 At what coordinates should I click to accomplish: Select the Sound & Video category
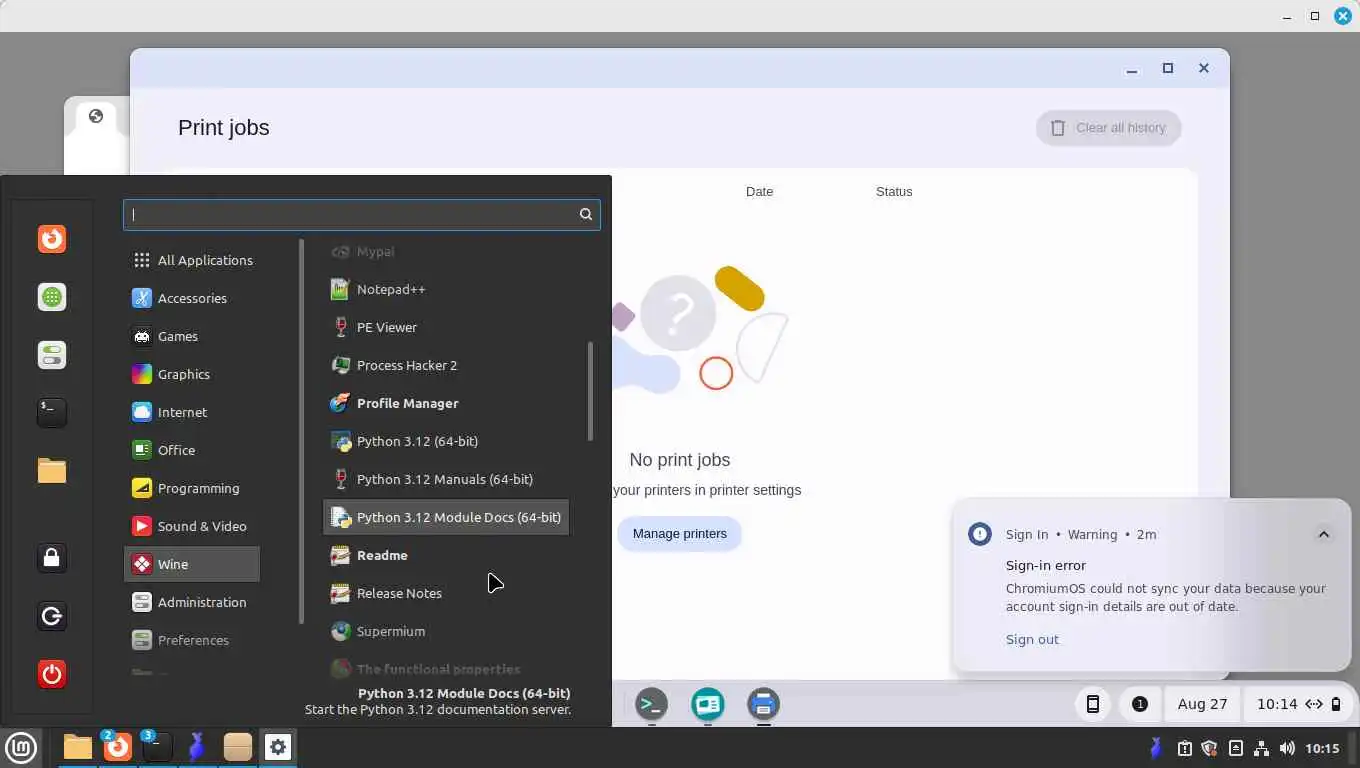tap(191, 526)
